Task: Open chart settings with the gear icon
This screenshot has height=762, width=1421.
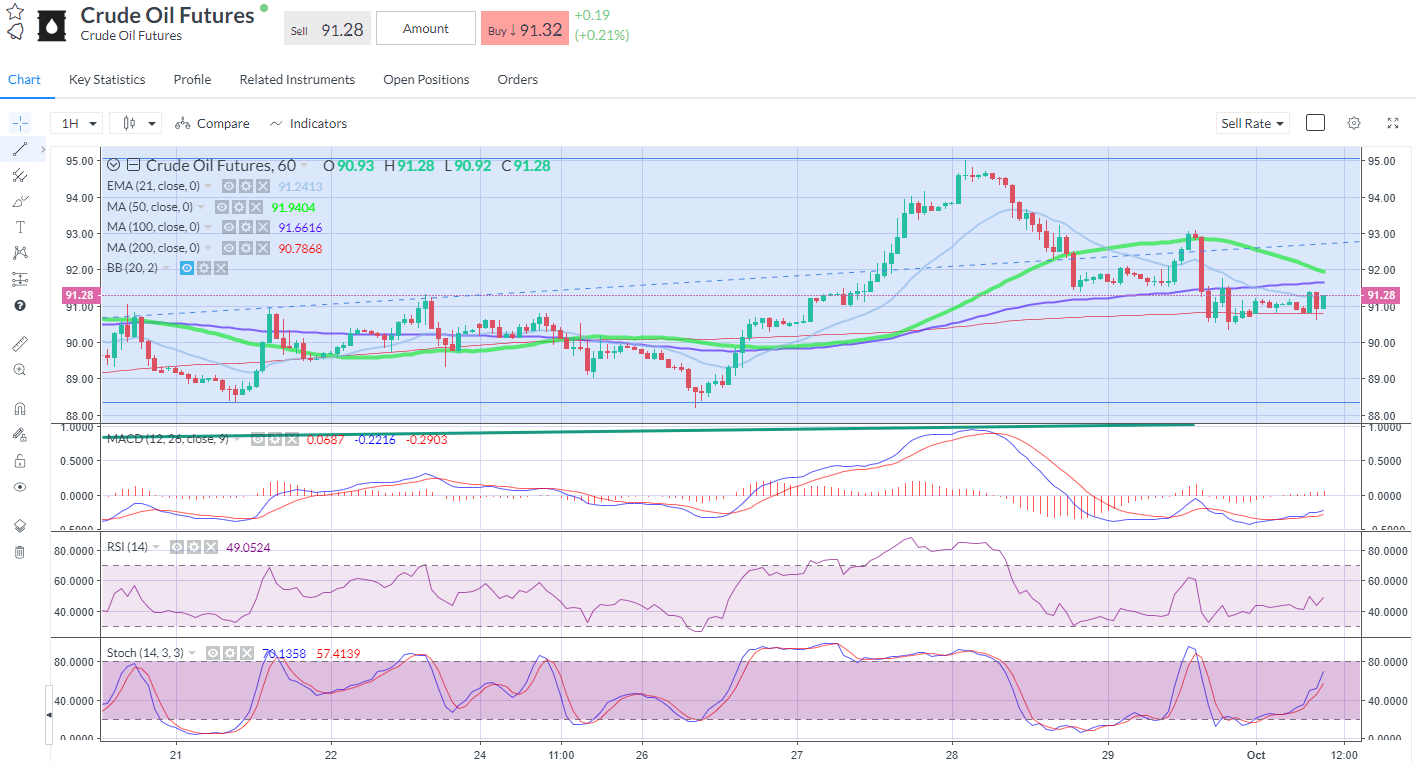Action: tap(1353, 122)
